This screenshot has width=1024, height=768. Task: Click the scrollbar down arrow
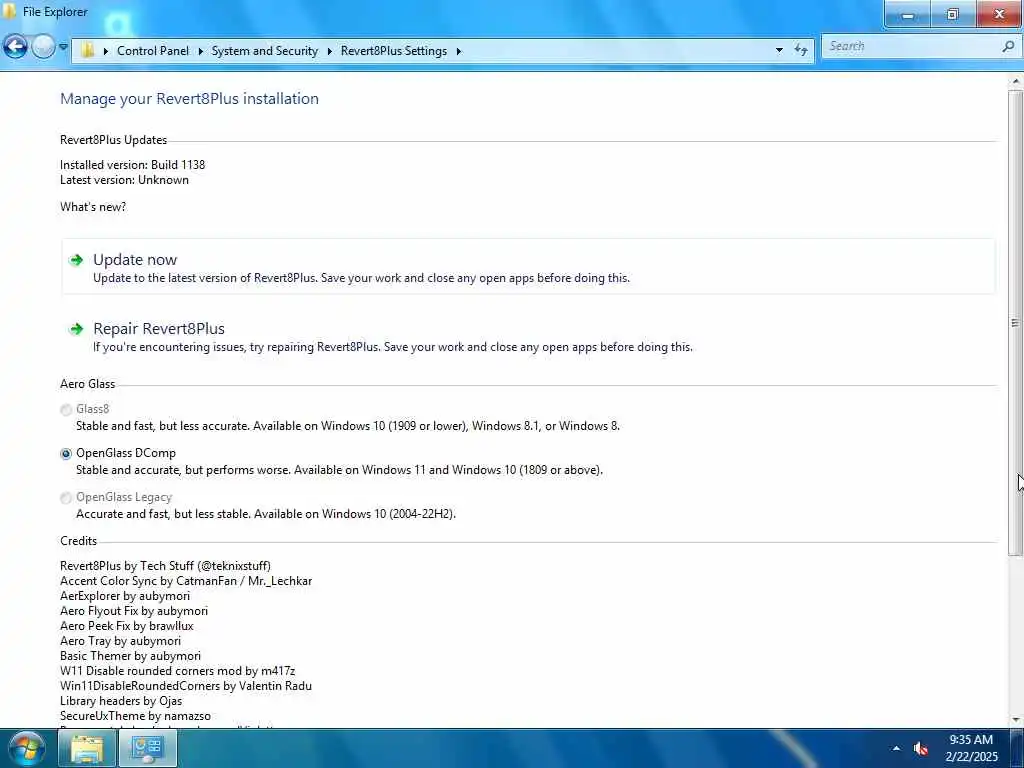coord(1015,720)
